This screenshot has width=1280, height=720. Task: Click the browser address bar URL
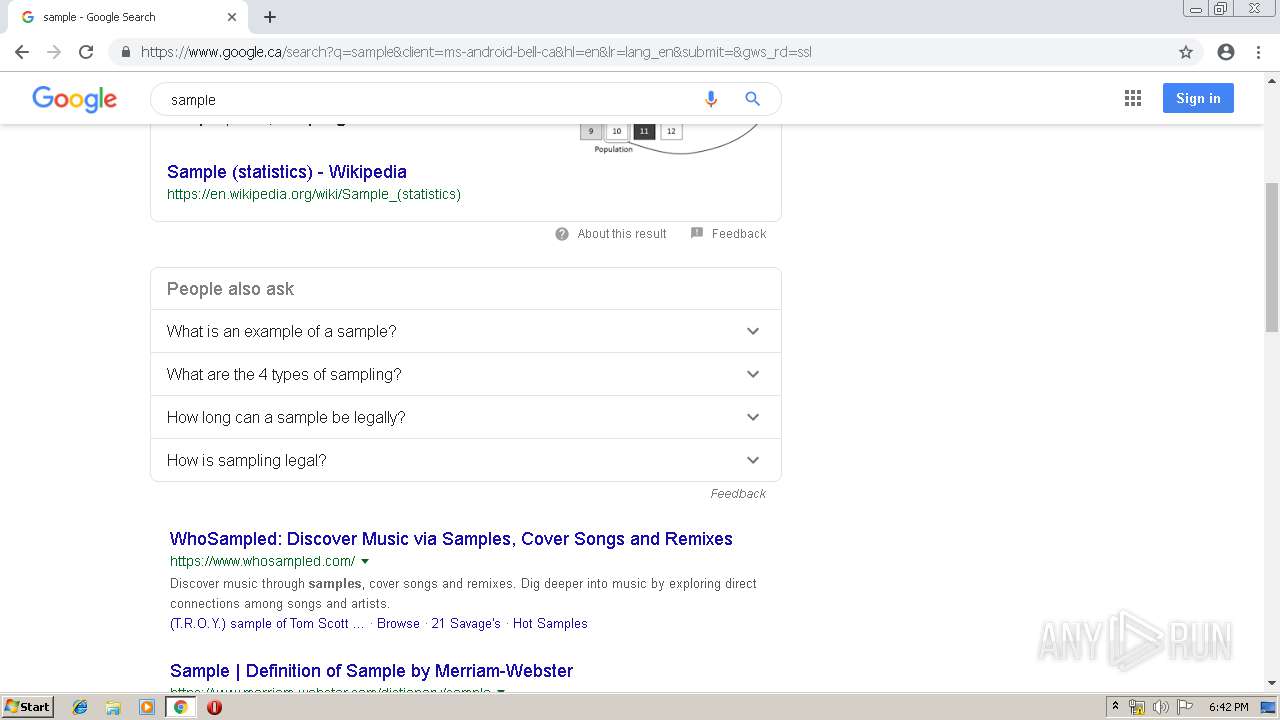pyautogui.click(x=476, y=52)
